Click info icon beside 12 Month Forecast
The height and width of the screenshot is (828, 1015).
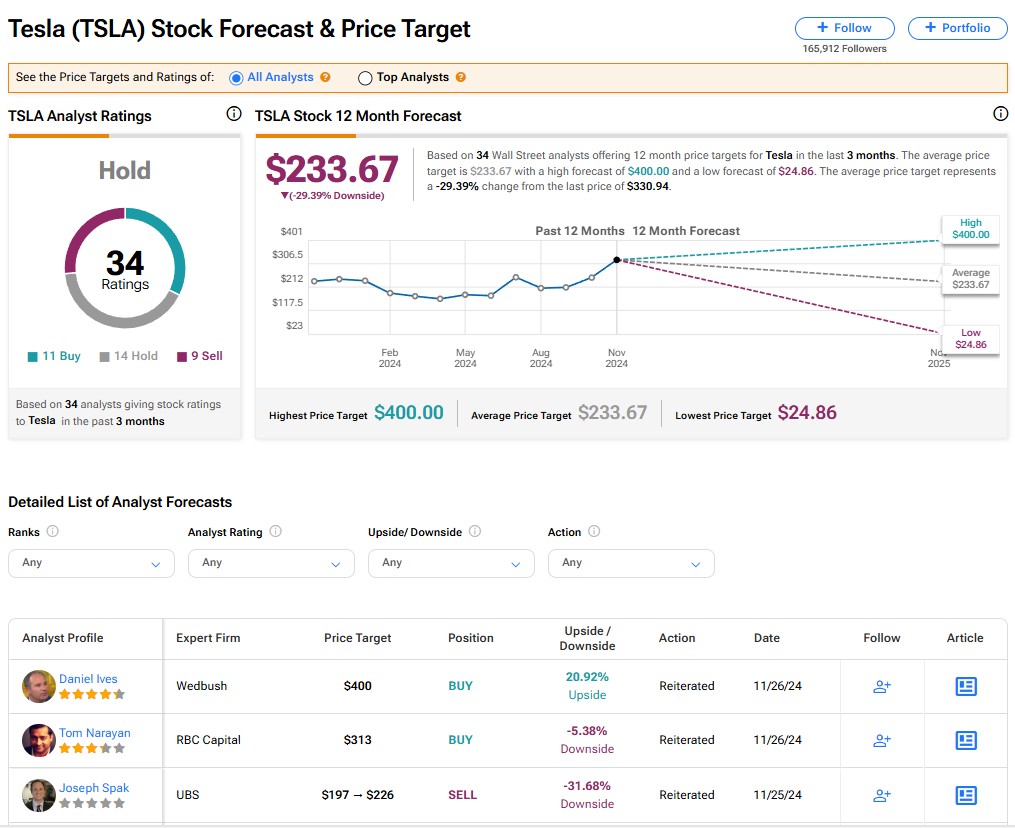click(1000, 115)
